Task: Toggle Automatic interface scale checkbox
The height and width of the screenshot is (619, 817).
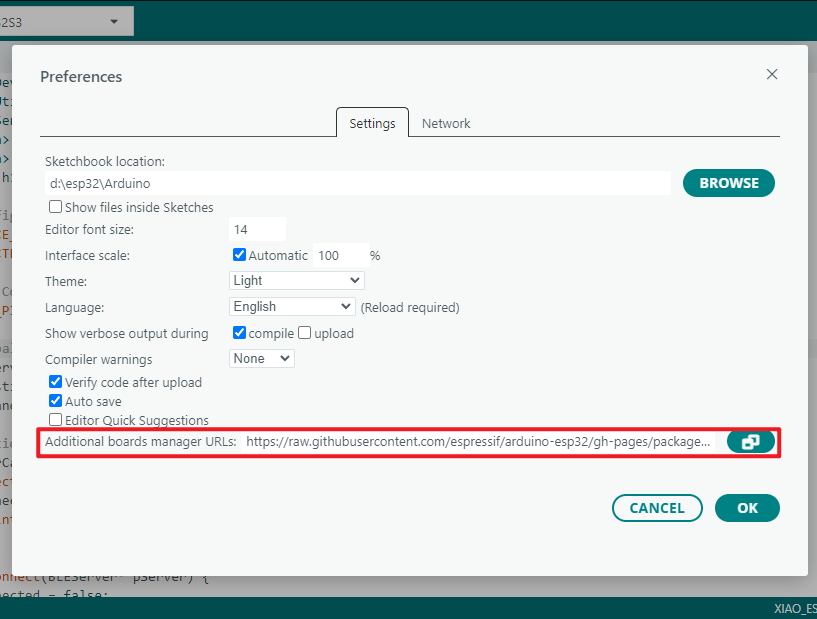Action: tap(239, 255)
